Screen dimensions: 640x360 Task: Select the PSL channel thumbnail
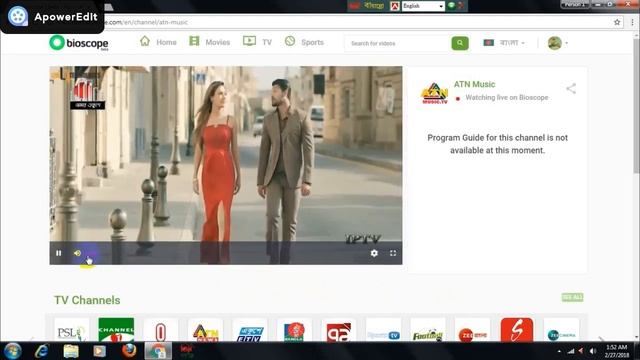click(x=71, y=330)
